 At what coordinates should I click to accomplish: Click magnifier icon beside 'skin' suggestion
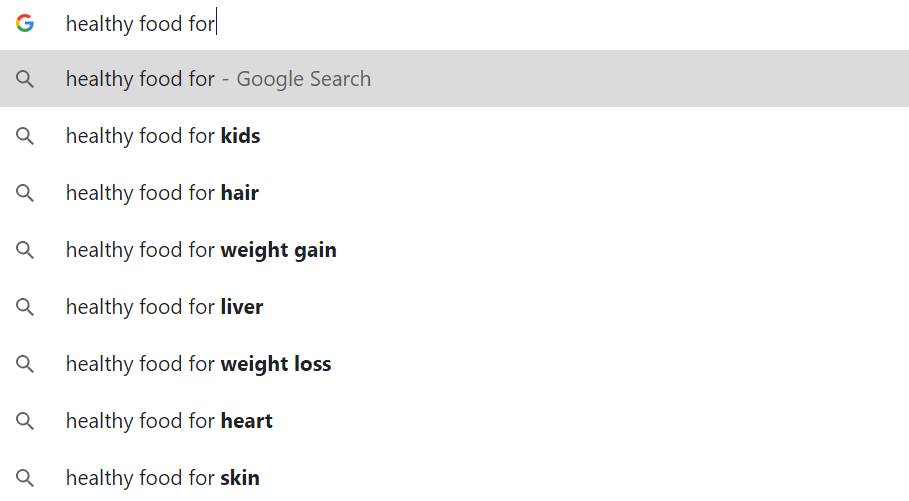(x=25, y=478)
